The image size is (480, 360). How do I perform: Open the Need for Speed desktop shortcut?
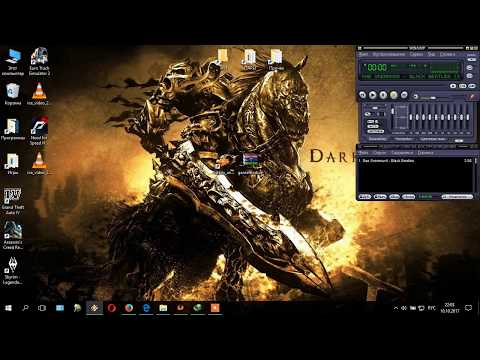pyautogui.click(x=39, y=131)
